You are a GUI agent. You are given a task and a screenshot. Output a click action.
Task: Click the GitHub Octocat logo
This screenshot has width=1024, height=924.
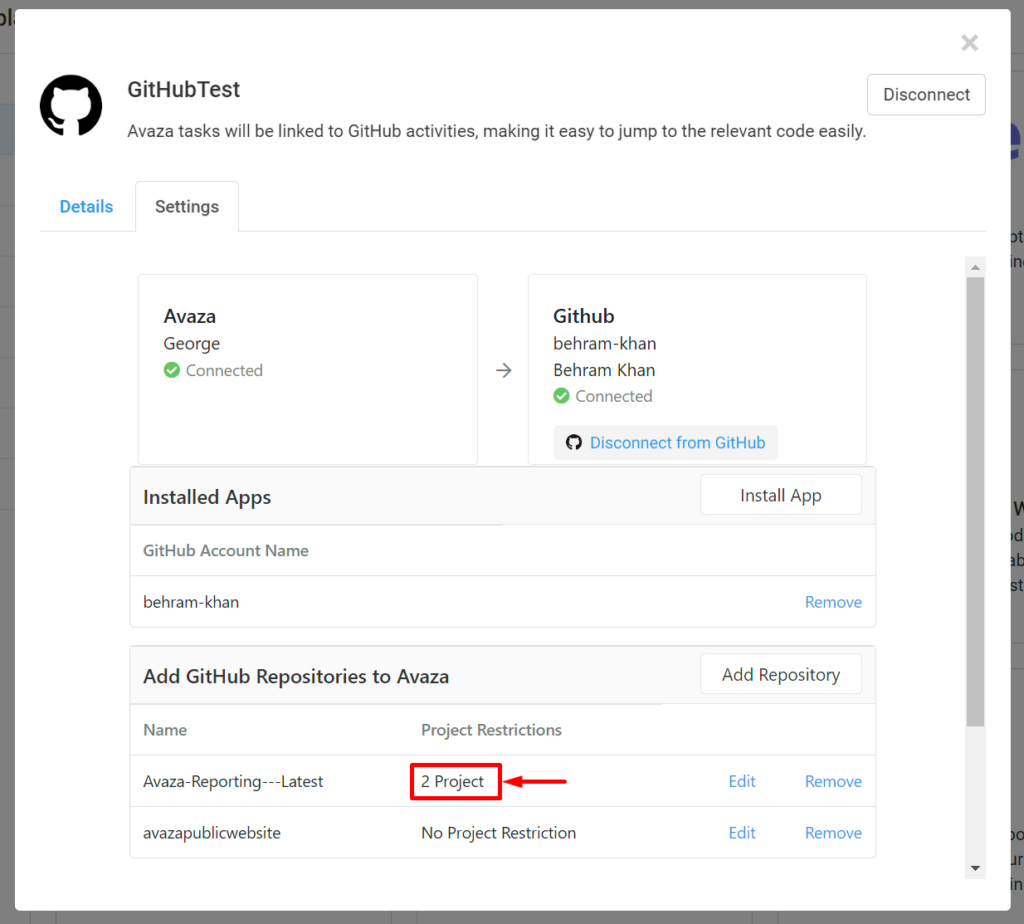(x=71, y=106)
